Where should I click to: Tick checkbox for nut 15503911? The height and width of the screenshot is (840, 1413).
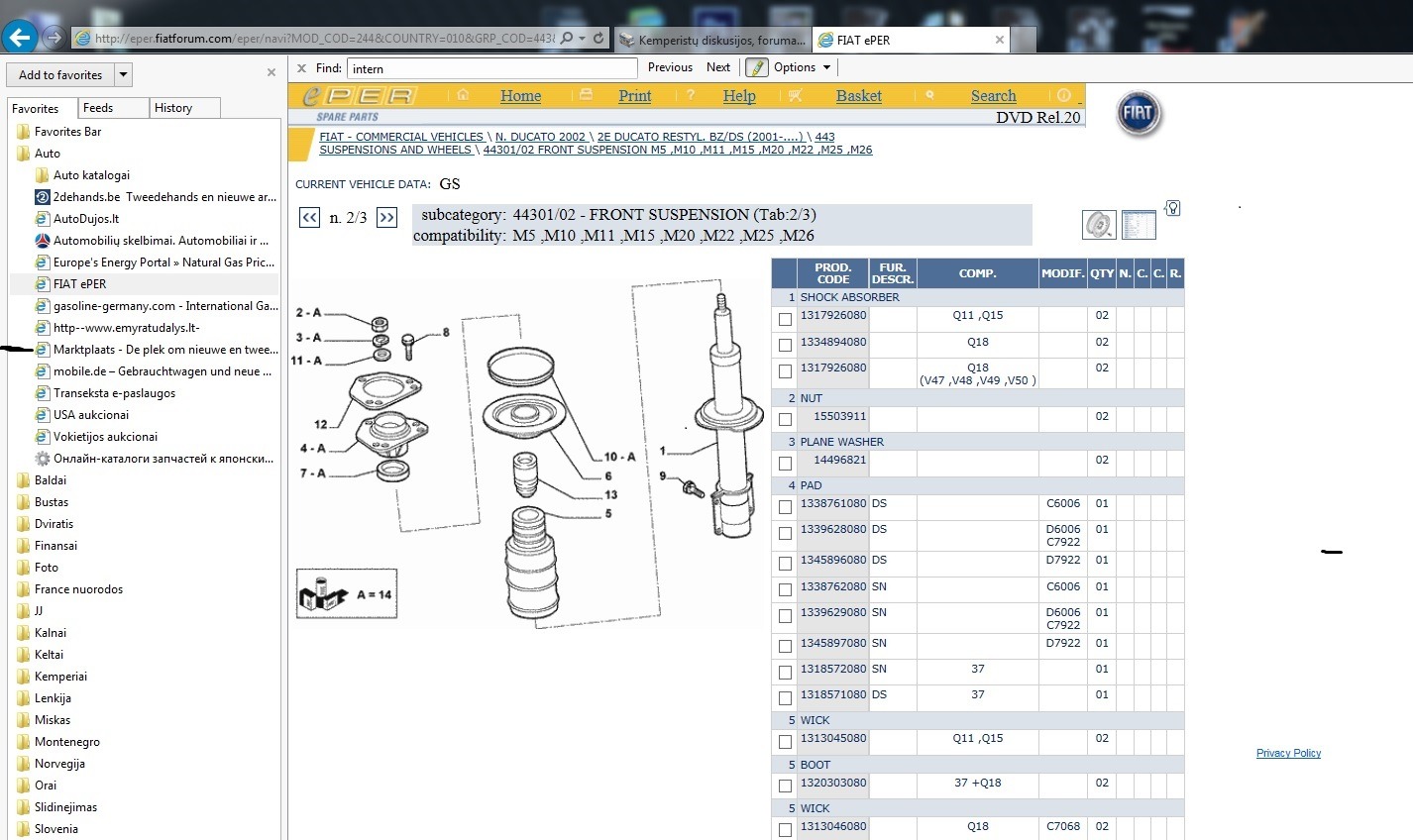[786, 419]
